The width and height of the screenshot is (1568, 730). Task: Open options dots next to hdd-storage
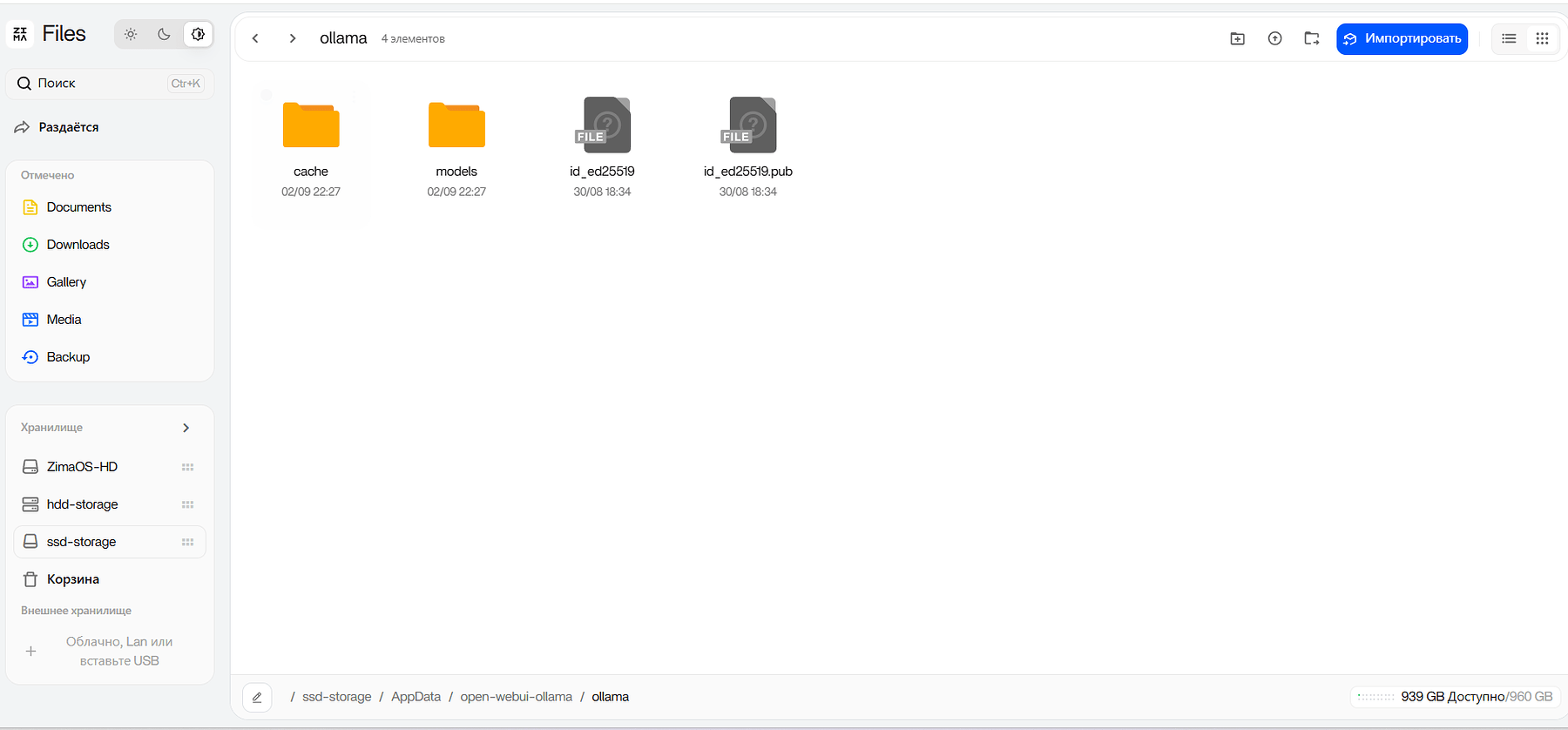(187, 504)
